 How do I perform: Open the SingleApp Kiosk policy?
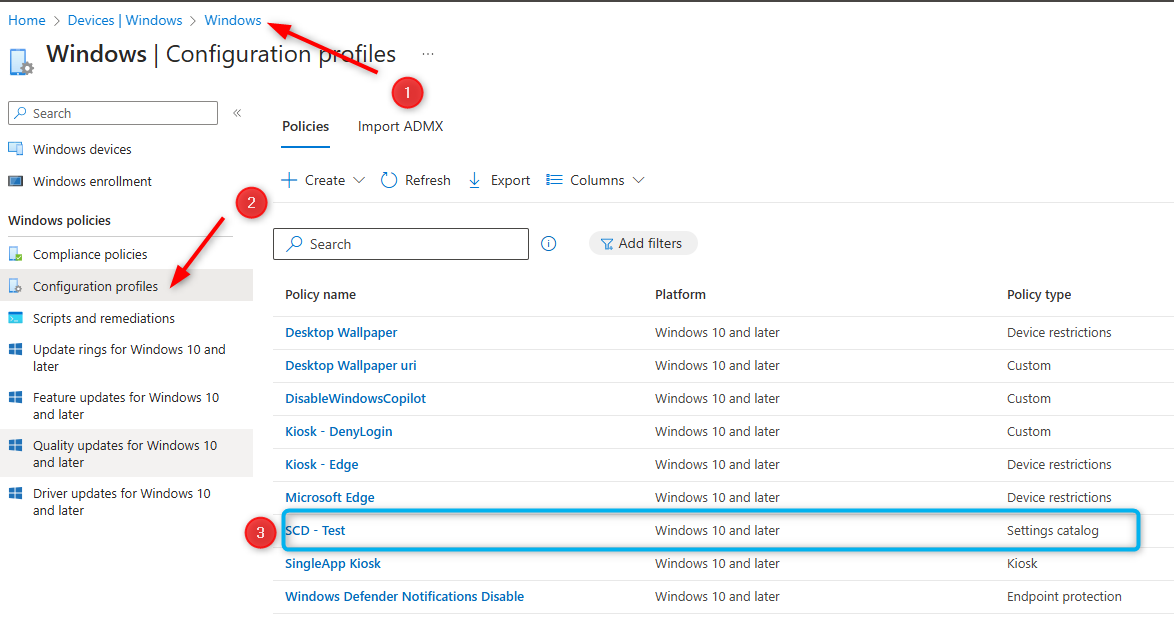pos(333,563)
